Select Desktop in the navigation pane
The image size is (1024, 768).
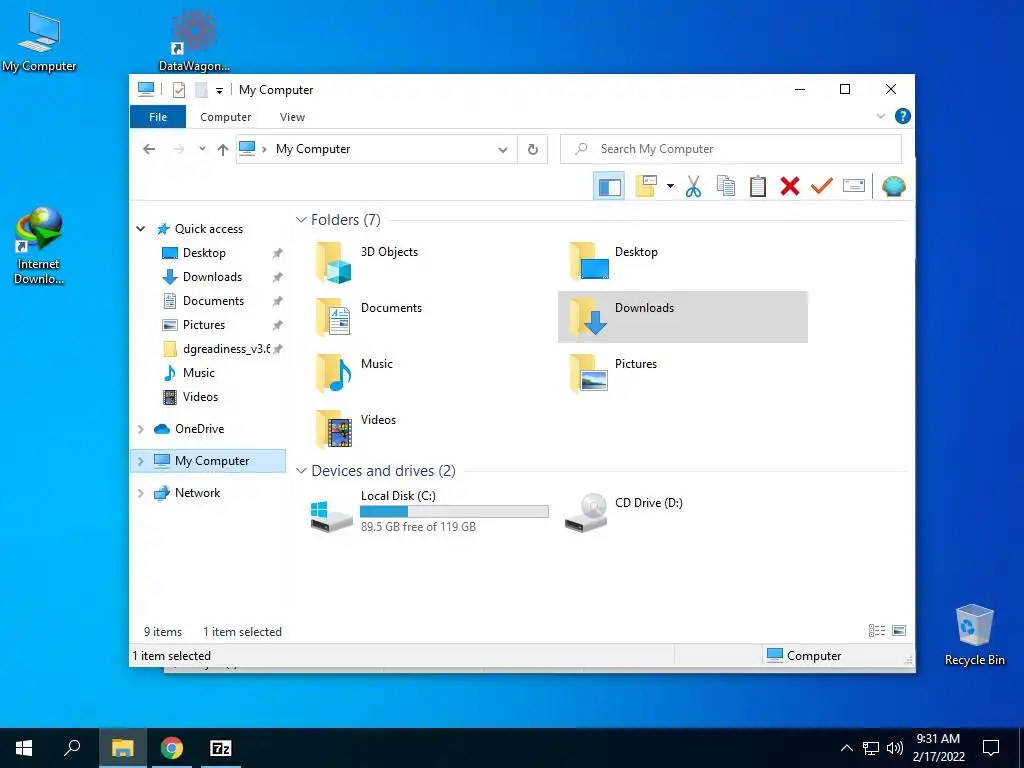coord(204,253)
